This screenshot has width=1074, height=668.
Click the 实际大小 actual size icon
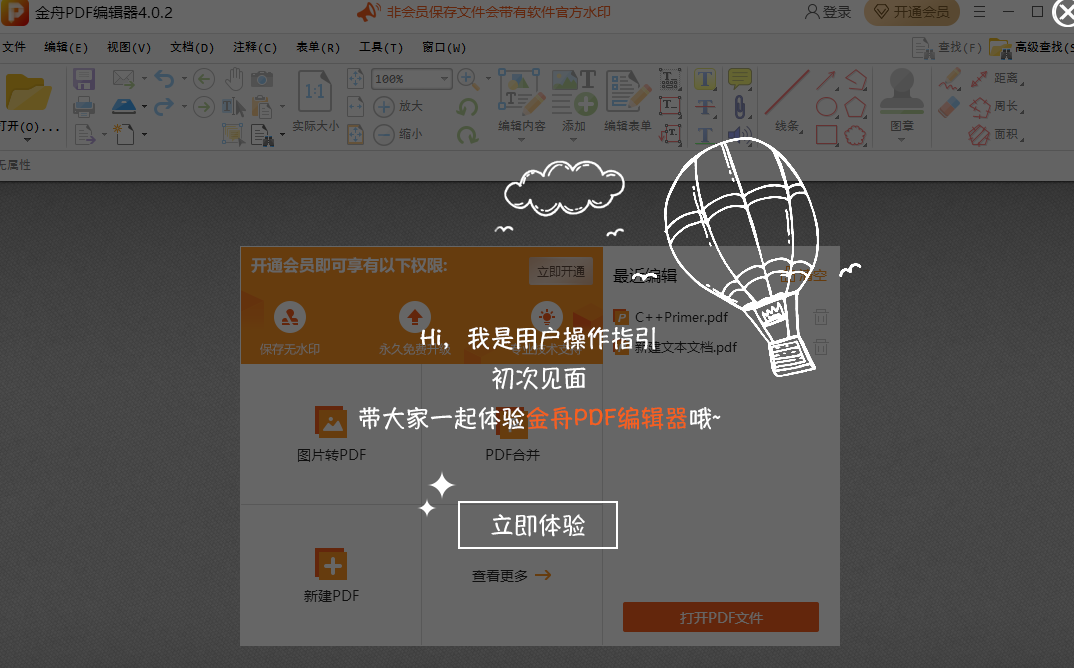tap(315, 91)
